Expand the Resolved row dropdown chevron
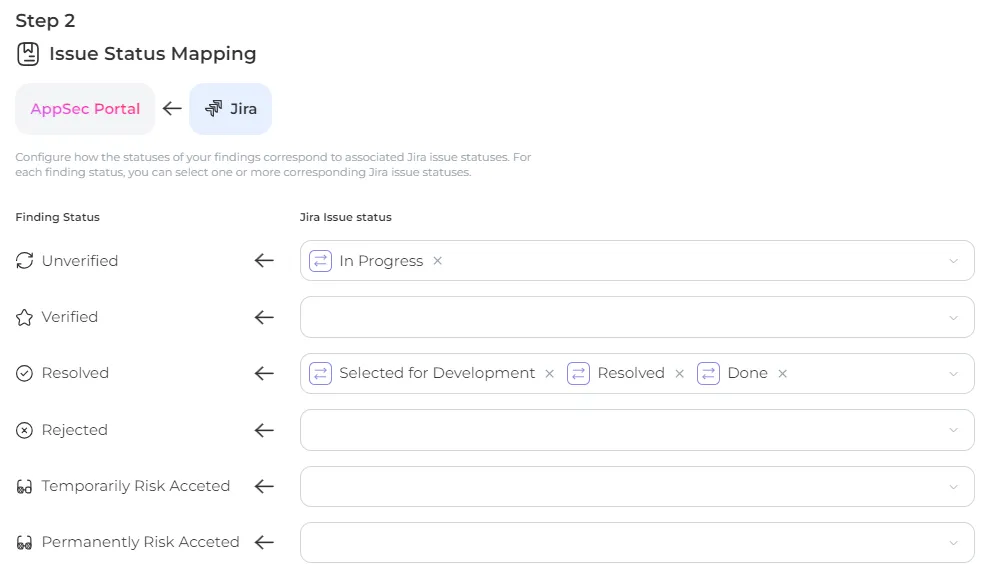Image resolution: width=1003 pixels, height=578 pixels. coord(953,374)
